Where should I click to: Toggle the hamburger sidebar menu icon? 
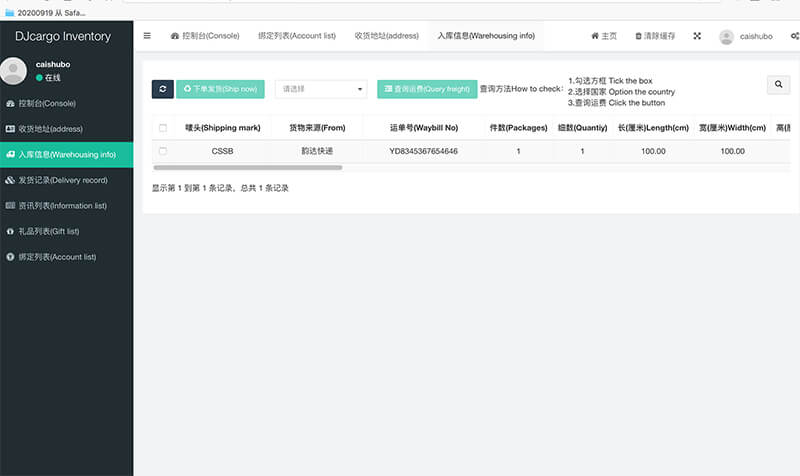coord(147,36)
